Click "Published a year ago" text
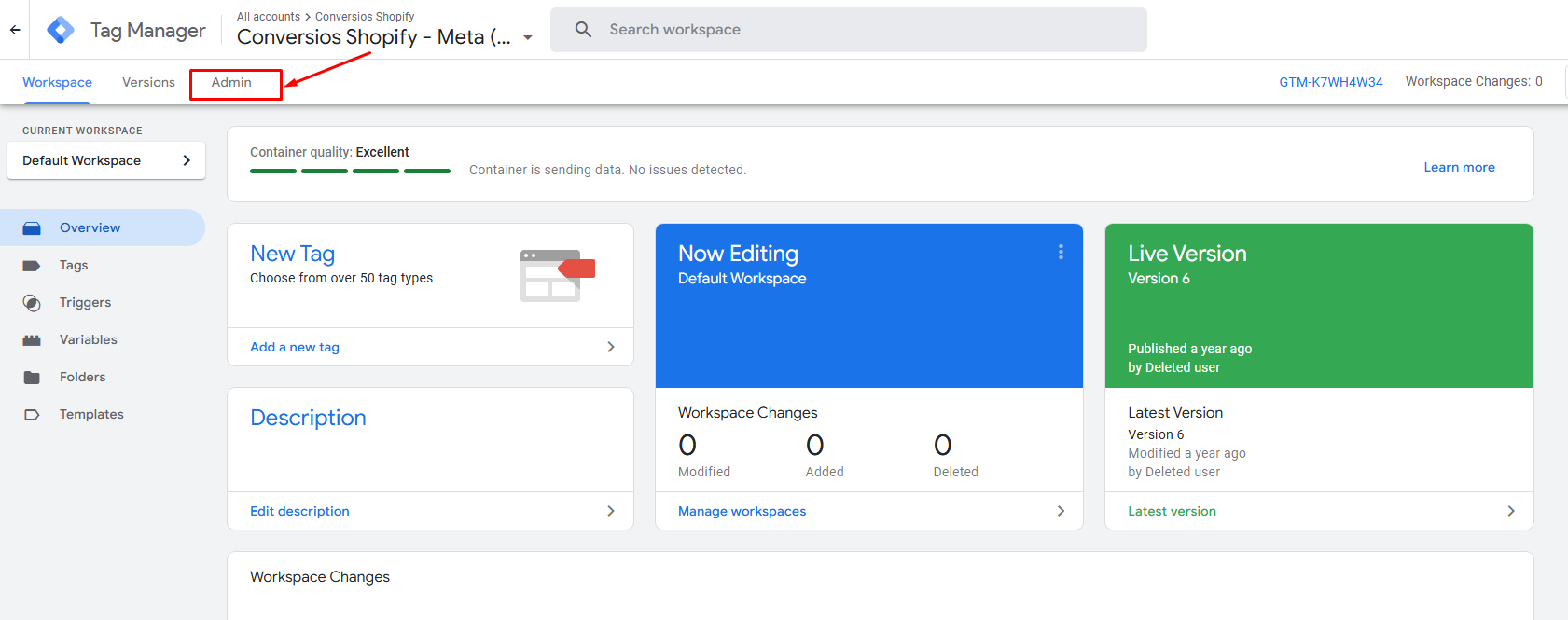 click(x=1189, y=349)
